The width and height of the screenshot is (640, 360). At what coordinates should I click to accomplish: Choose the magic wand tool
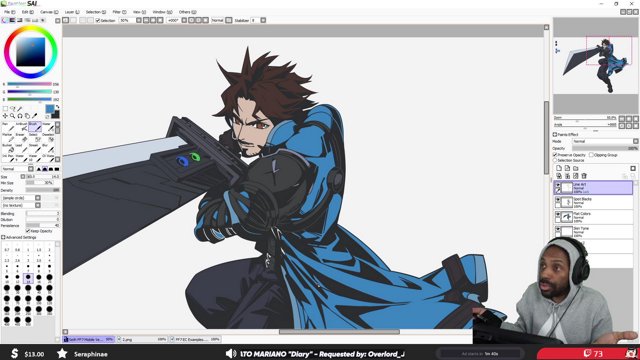pos(20,109)
